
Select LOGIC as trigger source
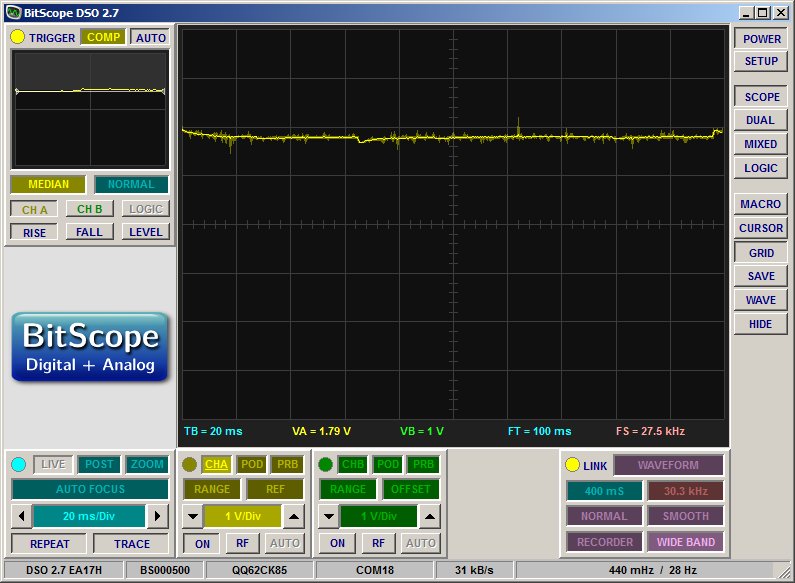(146, 209)
